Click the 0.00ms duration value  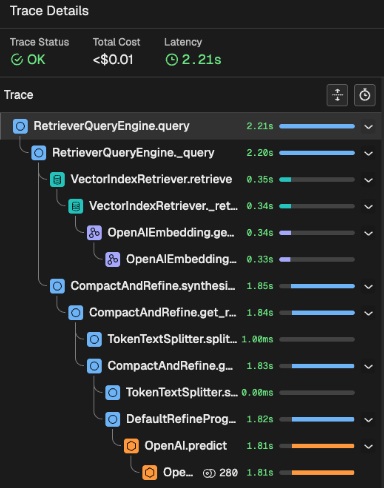pos(257,393)
